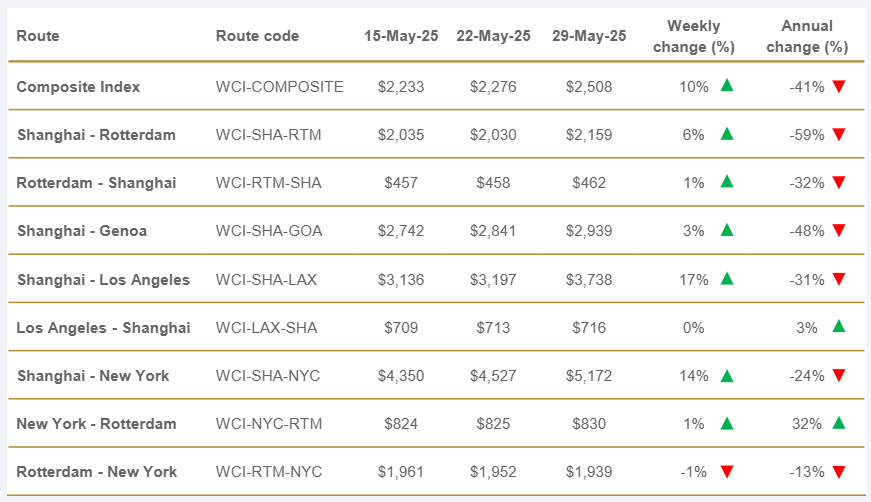The image size is (871, 502).
Task: Click the Rotterdam - Shanghai weekly green arrow
Action: point(727,182)
